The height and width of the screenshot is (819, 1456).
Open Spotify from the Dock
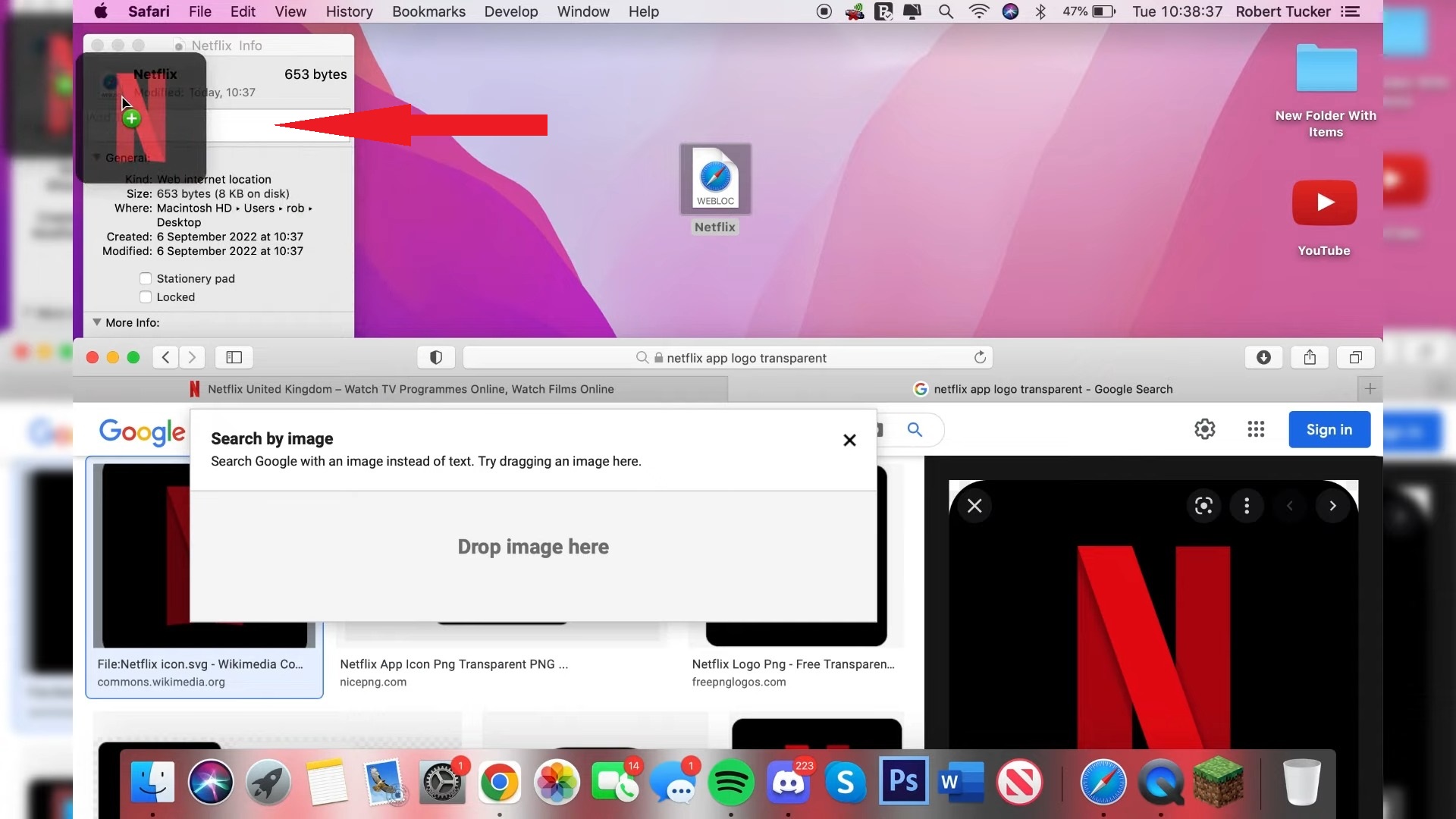(x=730, y=782)
